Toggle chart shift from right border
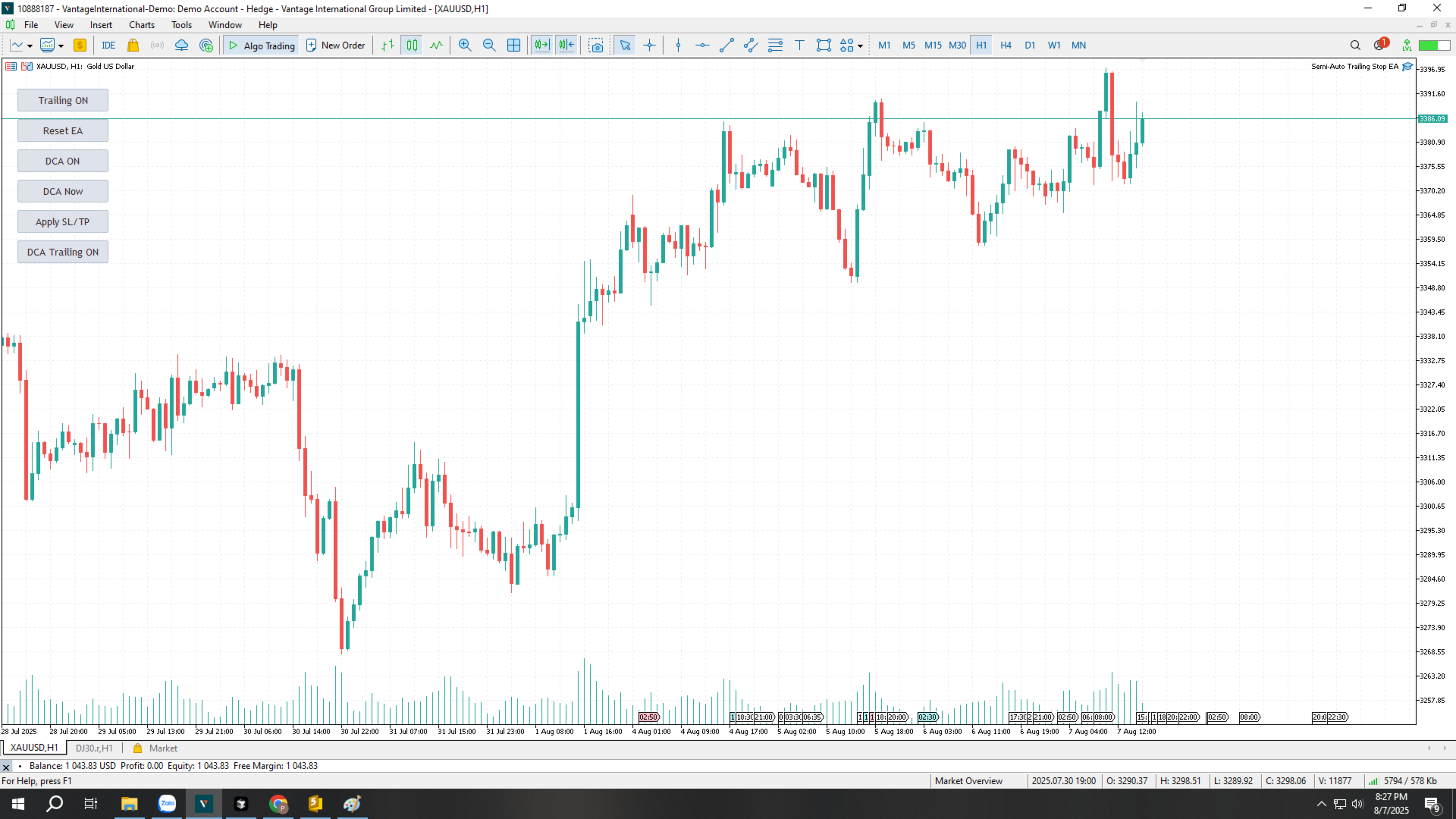 pyautogui.click(x=566, y=45)
